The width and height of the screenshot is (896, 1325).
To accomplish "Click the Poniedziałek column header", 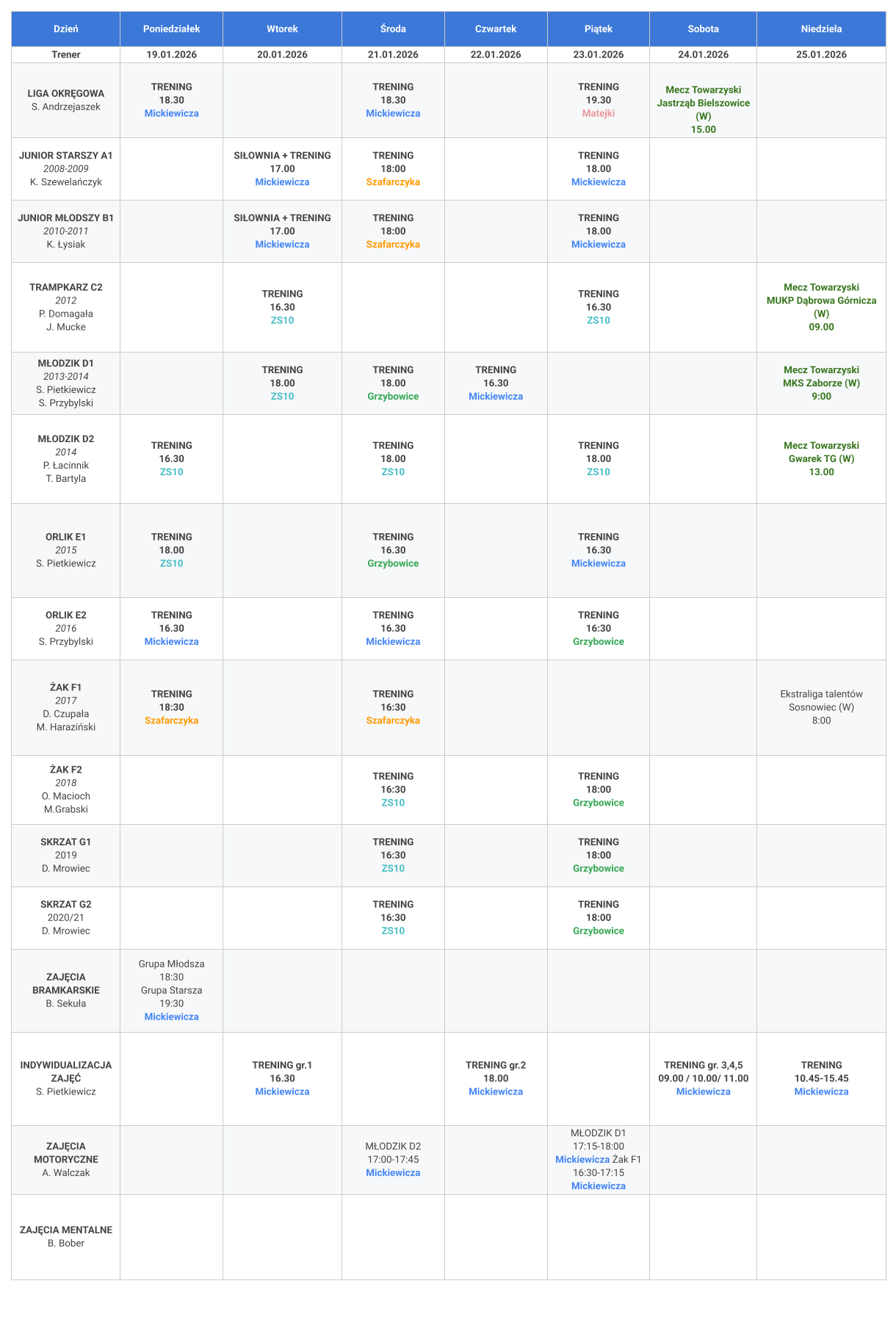I will tap(171, 29).
